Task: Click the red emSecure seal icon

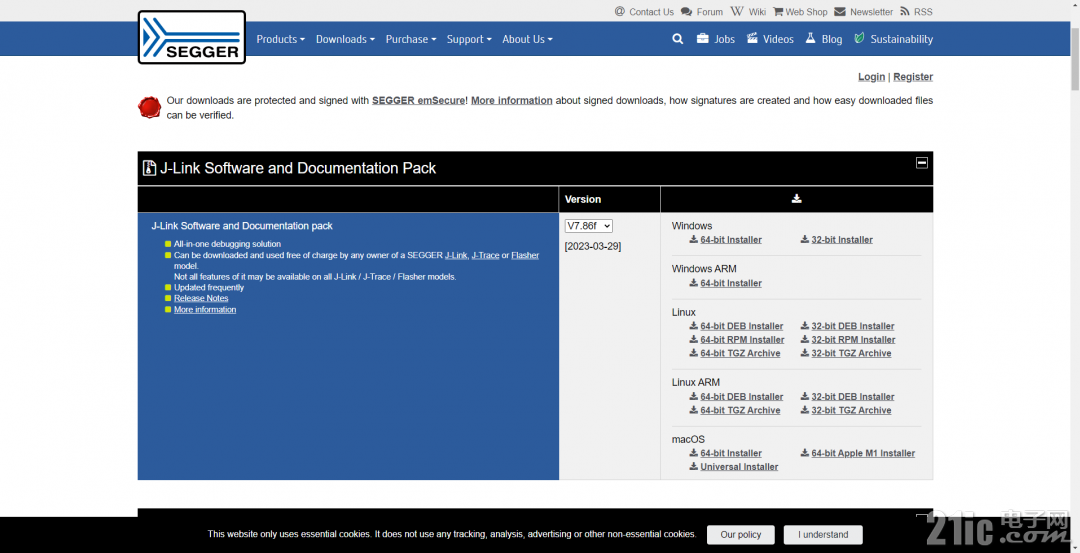Action: (149, 107)
